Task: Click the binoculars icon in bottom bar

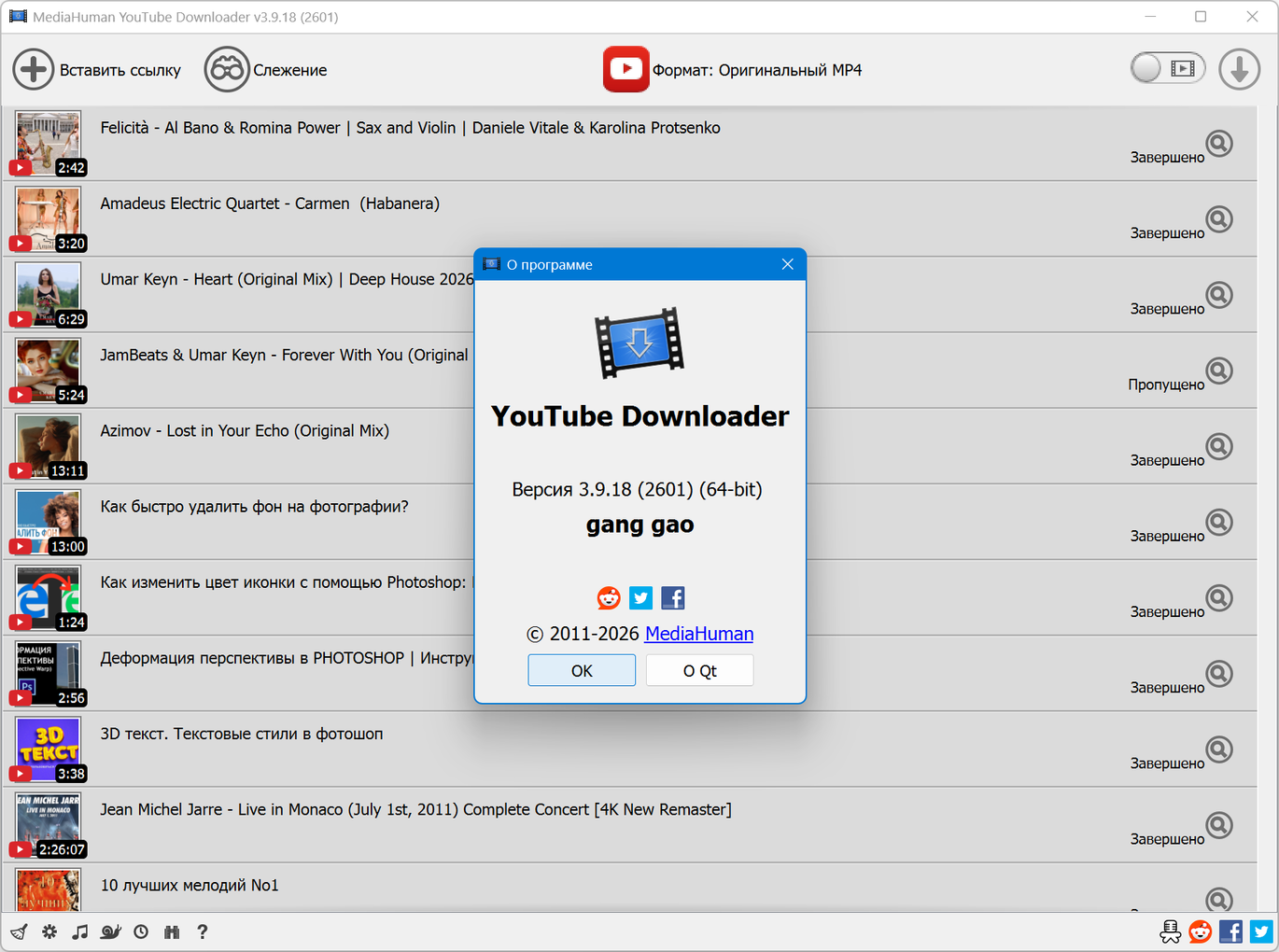Action: coord(172,931)
